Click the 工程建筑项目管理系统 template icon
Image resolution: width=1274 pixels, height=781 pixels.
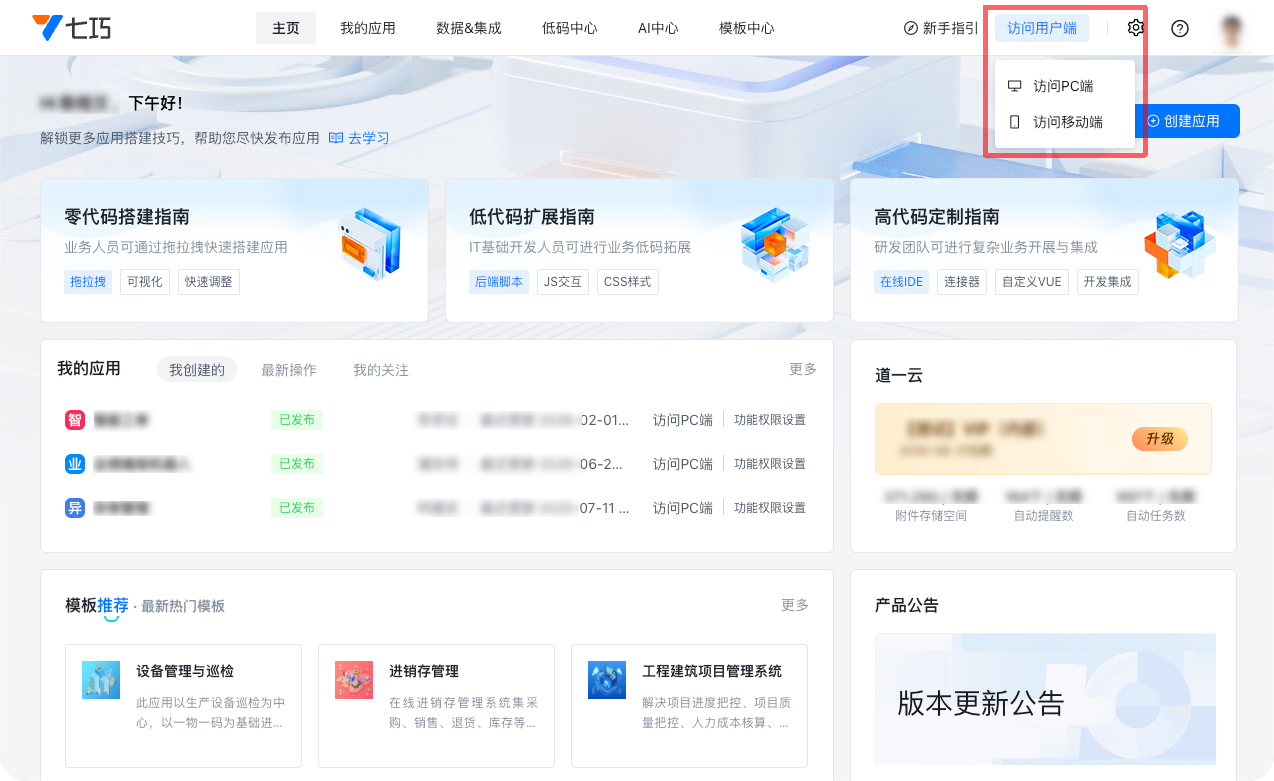pyautogui.click(x=607, y=680)
